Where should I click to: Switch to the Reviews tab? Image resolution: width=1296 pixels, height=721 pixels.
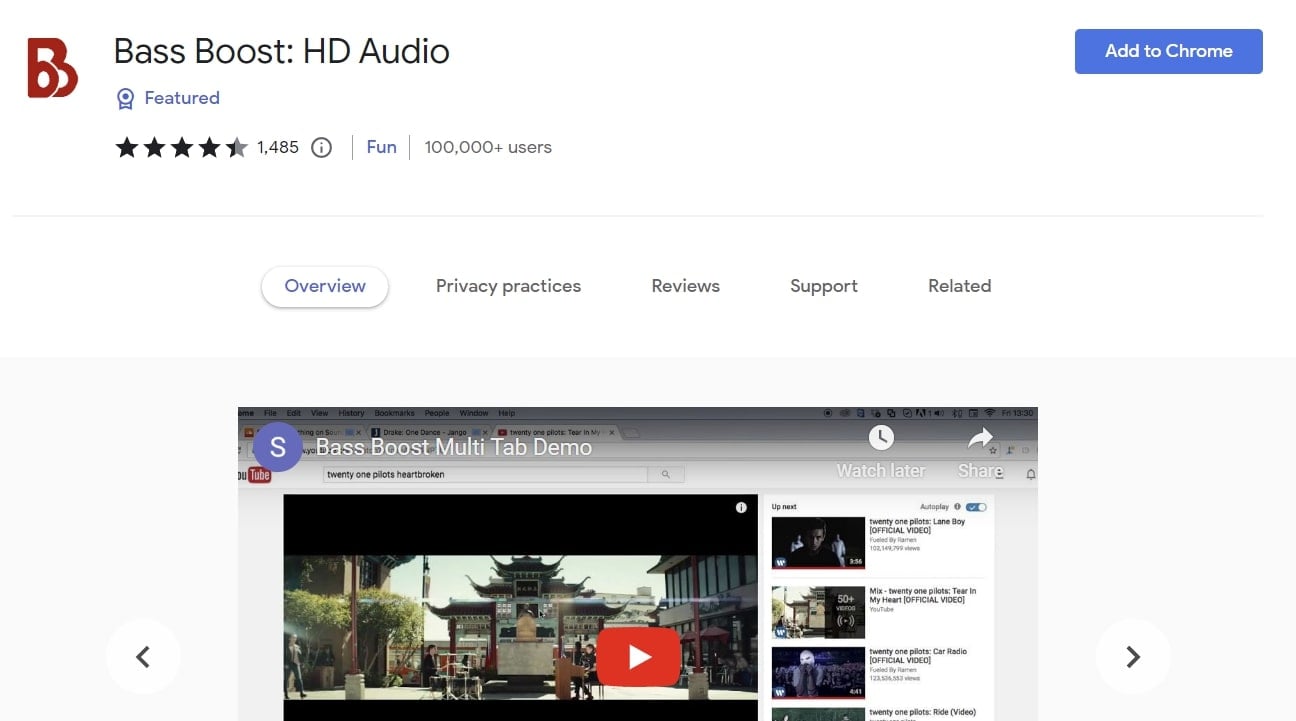pos(685,286)
